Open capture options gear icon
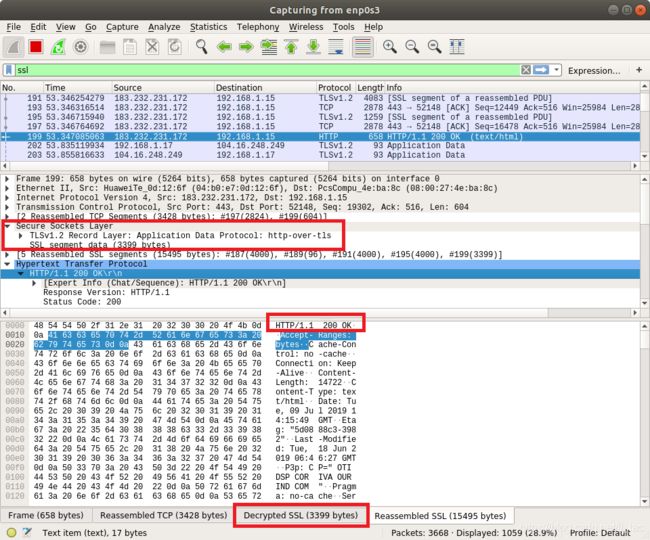 80,47
